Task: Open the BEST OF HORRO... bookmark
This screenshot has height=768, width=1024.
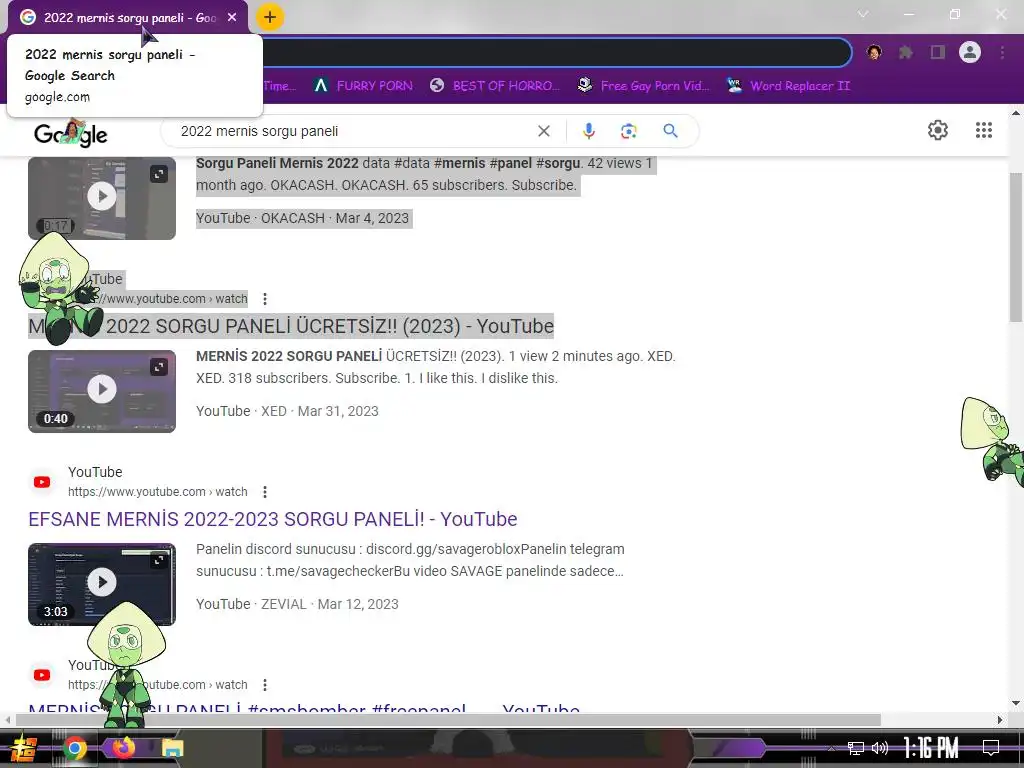Action: pos(496,86)
